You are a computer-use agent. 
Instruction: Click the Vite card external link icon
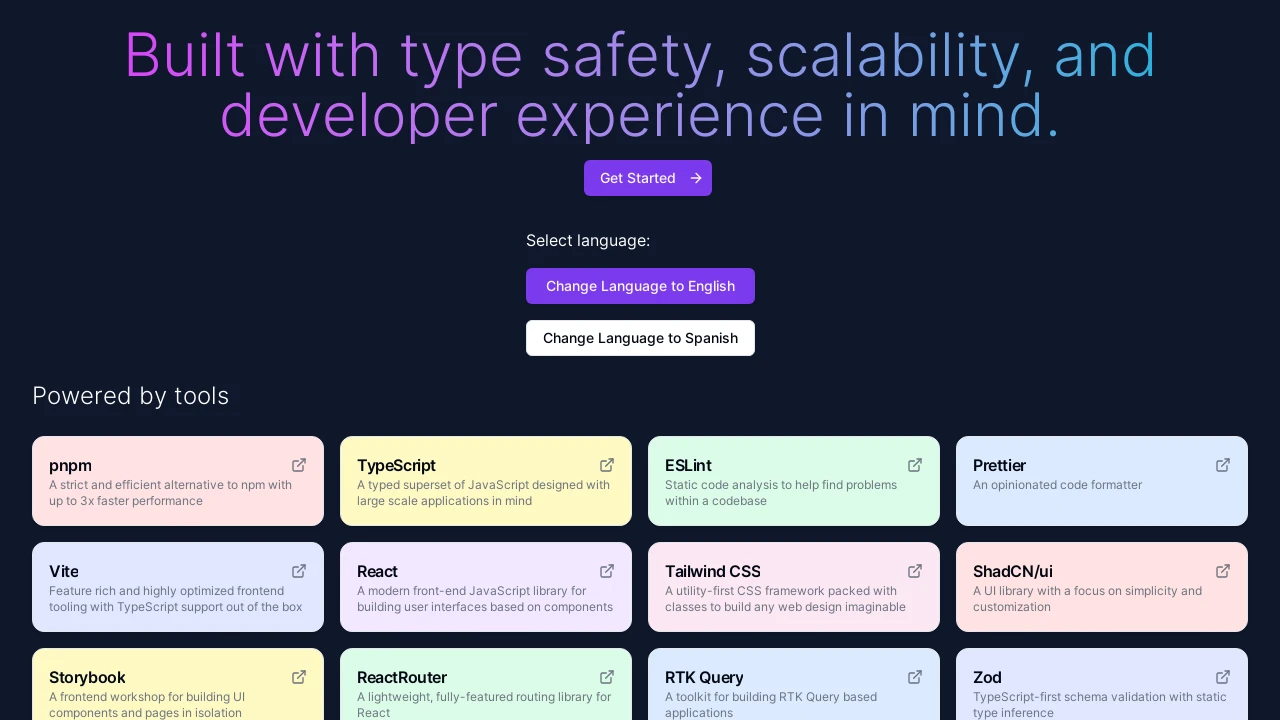click(x=299, y=571)
